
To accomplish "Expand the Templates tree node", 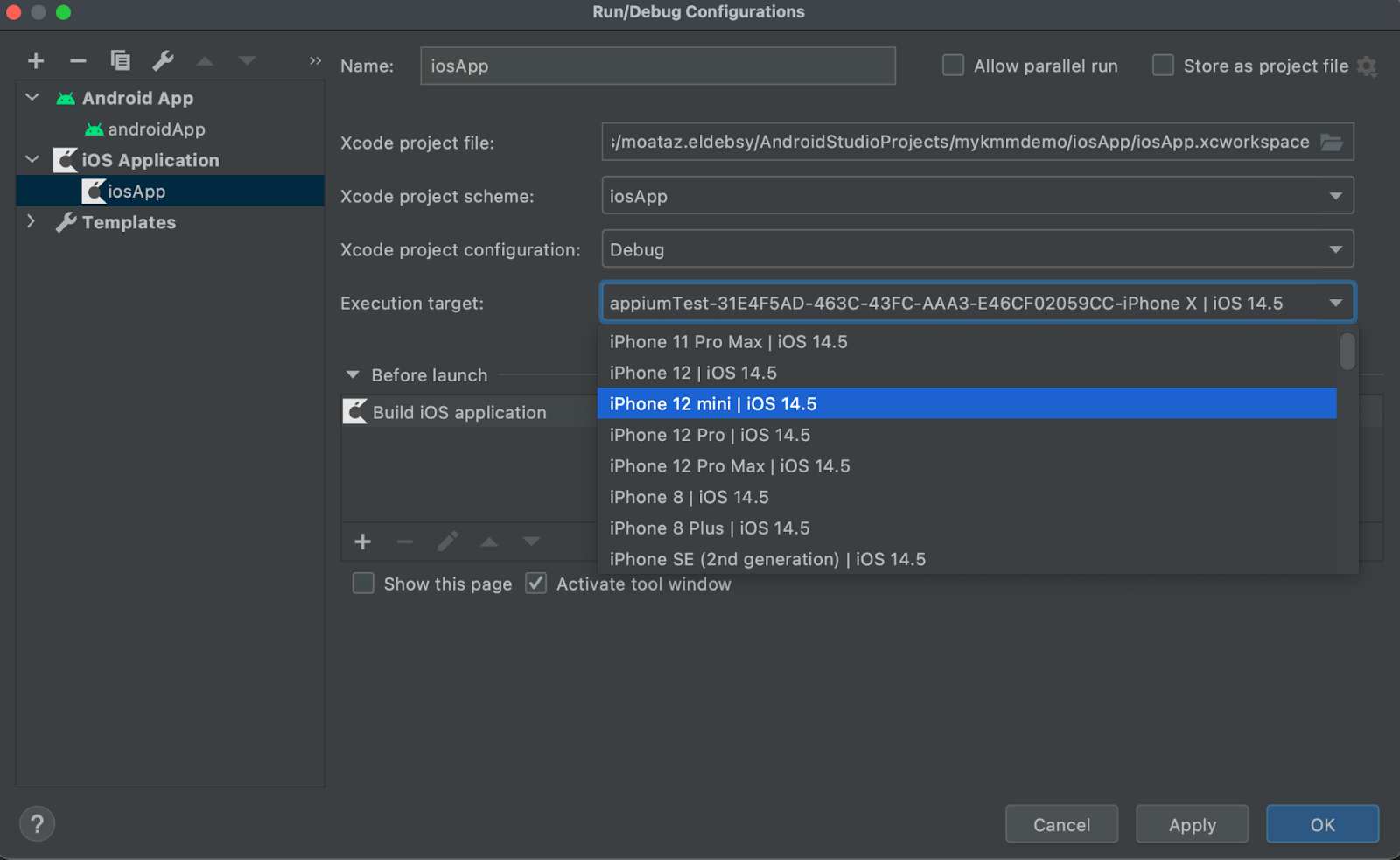I will pyautogui.click(x=31, y=222).
